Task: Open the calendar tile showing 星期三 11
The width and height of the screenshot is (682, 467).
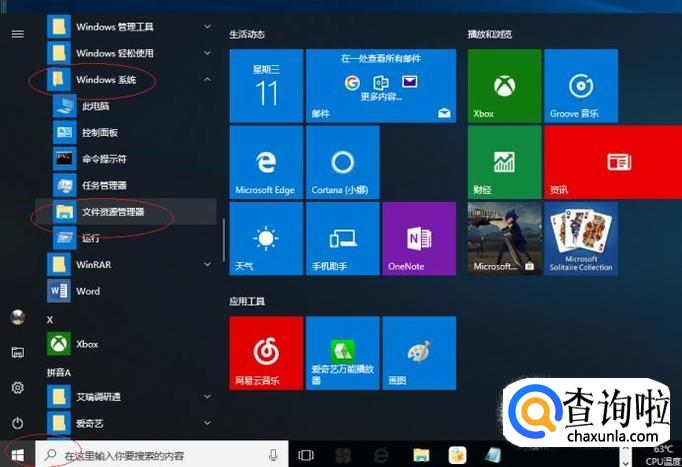Action: tap(266, 86)
